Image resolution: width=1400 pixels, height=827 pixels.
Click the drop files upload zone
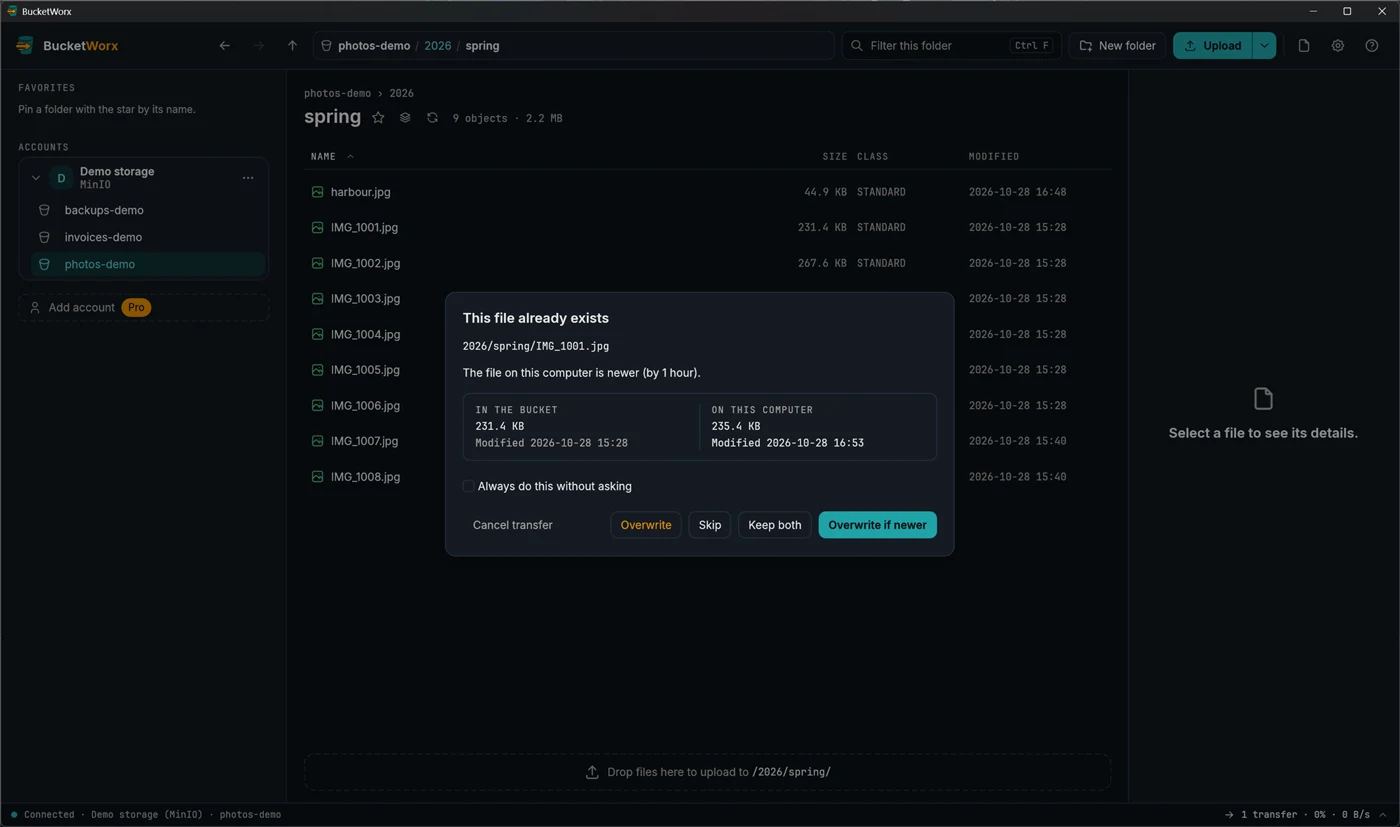point(708,772)
